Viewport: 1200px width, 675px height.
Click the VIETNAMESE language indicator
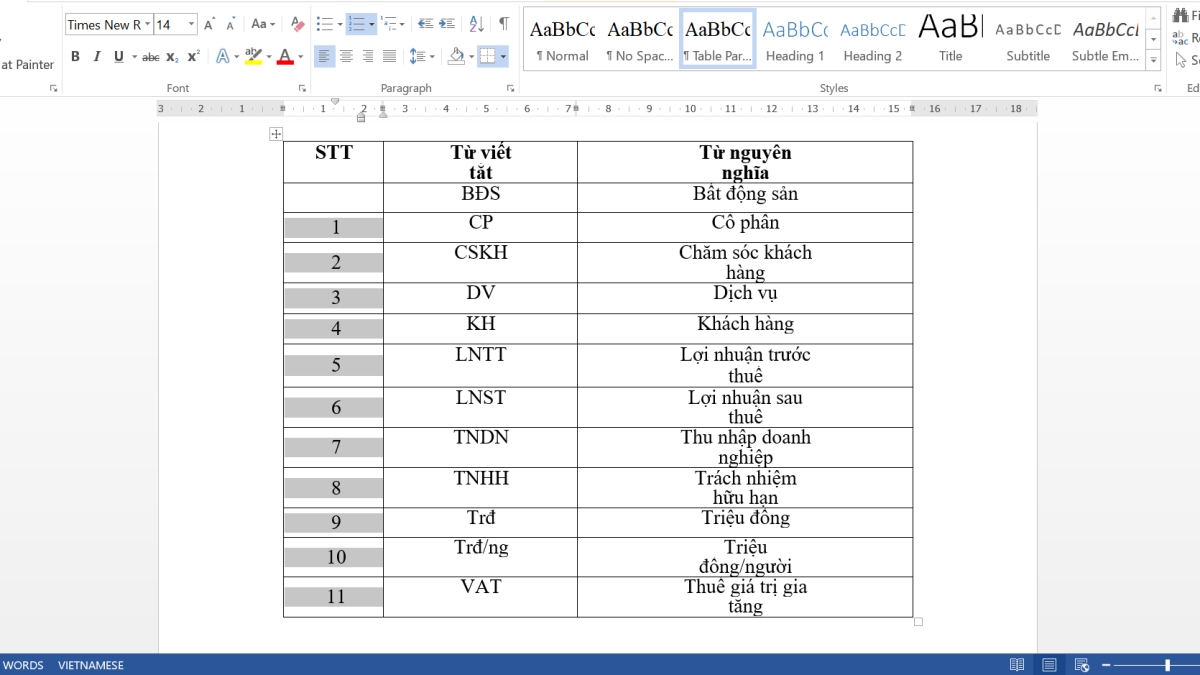tap(90, 664)
